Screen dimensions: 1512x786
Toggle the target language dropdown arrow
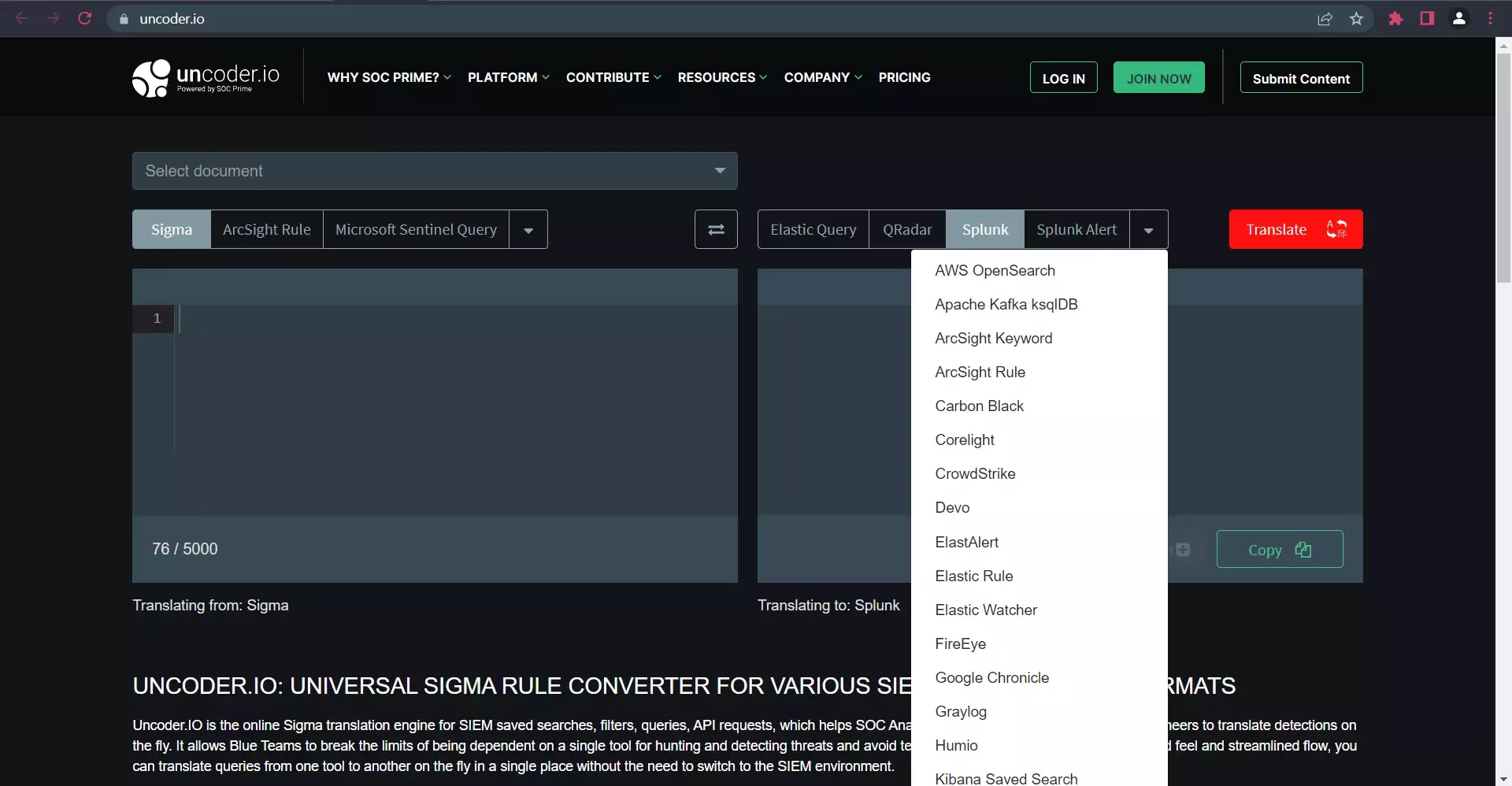1148,230
